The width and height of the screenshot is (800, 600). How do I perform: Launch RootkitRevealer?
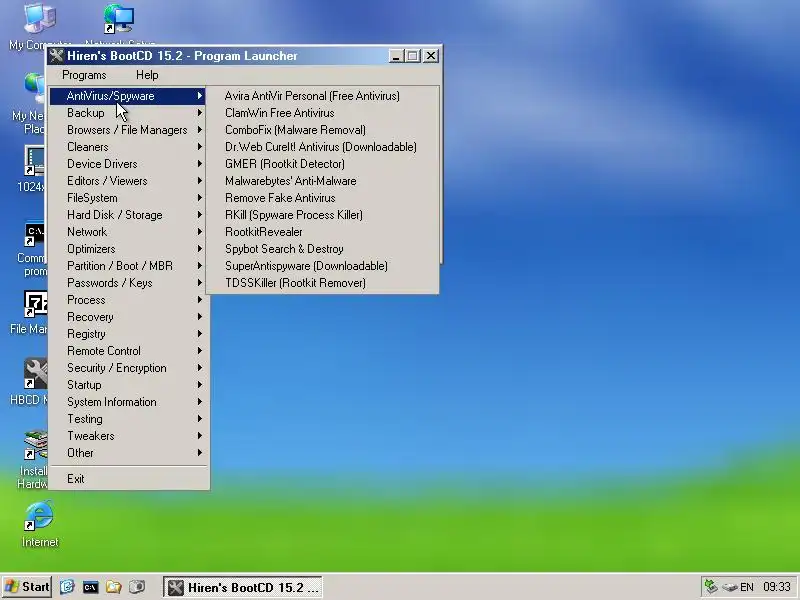322,232
